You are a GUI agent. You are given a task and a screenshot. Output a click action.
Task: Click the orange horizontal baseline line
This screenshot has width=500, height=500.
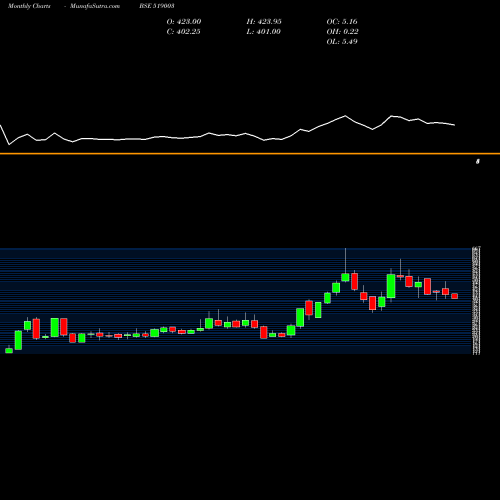pyautogui.click(x=250, y=154)
